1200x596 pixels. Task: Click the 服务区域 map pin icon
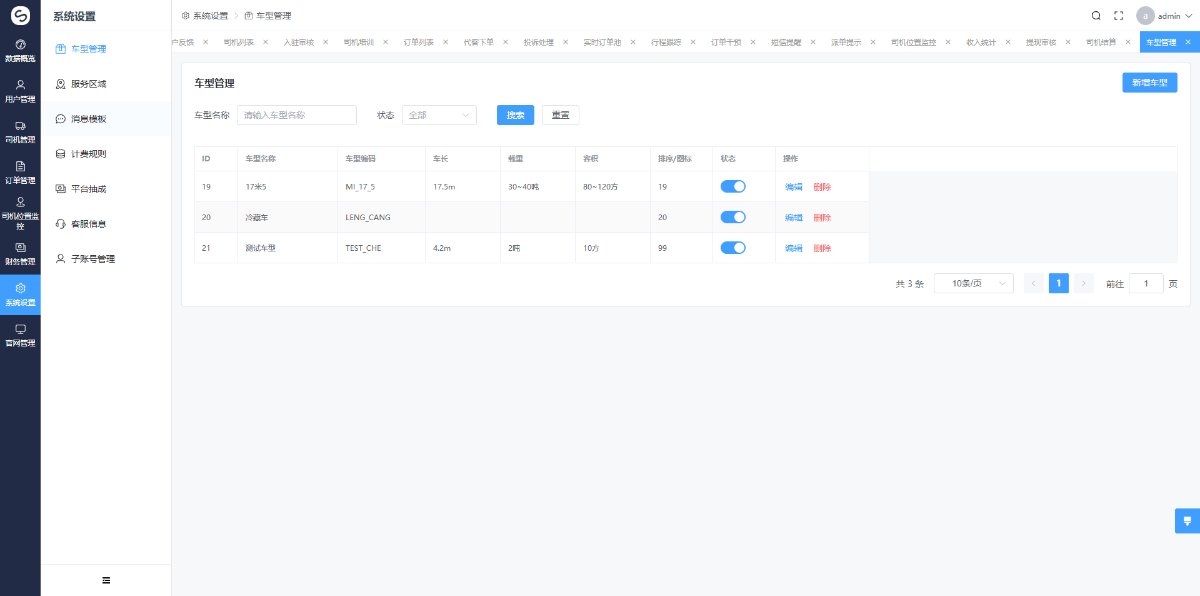(x=60, y=84)
